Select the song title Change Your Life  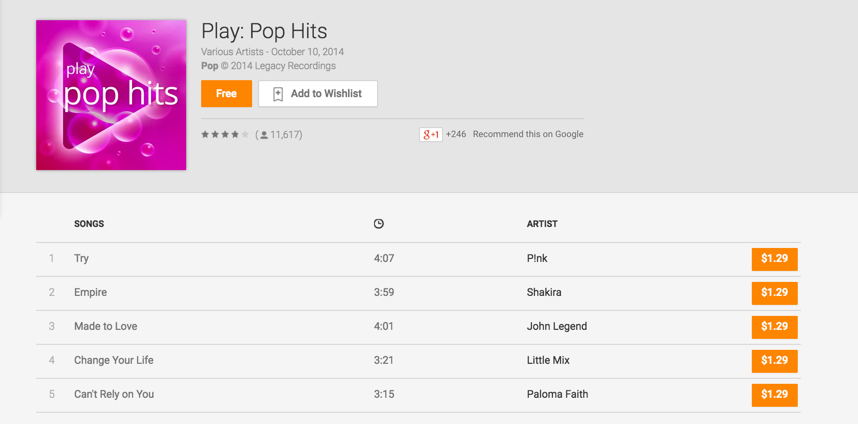tap(114, 360)
